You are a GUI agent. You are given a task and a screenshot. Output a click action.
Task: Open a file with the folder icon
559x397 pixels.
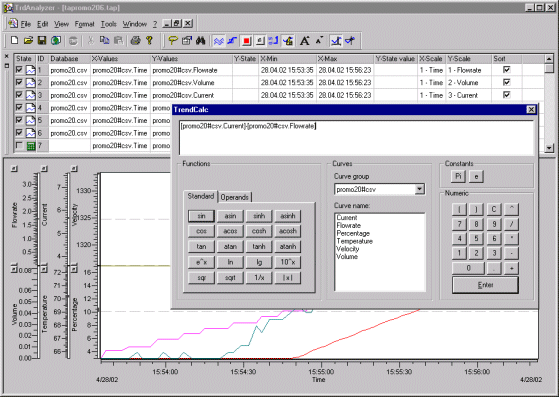click(x=28, y=40)
